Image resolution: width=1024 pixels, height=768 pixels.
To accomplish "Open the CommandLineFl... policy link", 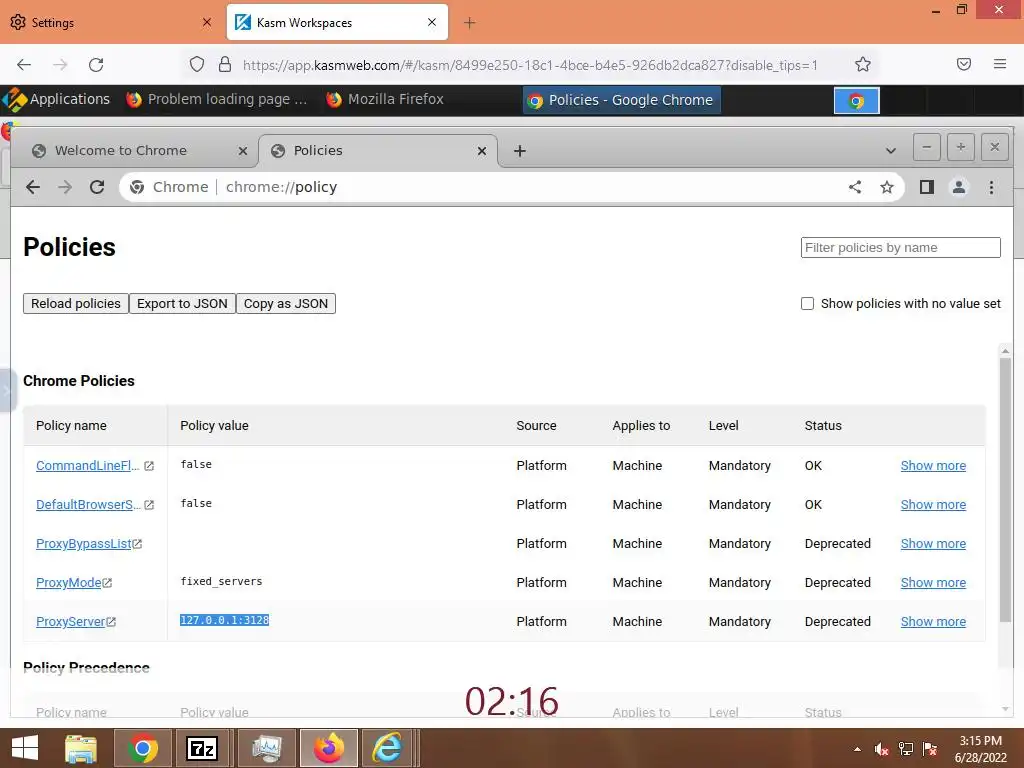I will pyautogui.click(x=88, y=466).
